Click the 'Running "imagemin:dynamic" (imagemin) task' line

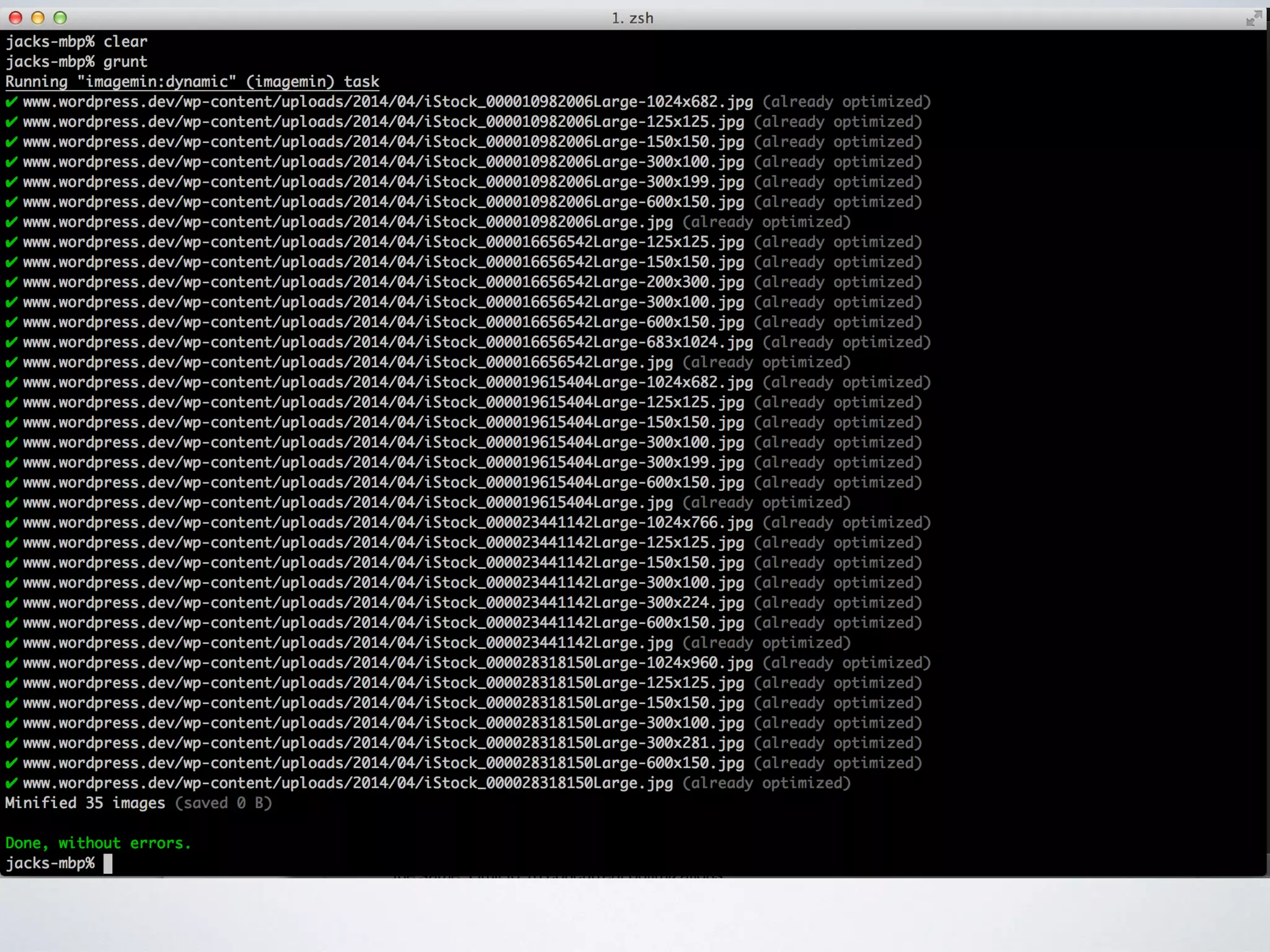point(192,82)
